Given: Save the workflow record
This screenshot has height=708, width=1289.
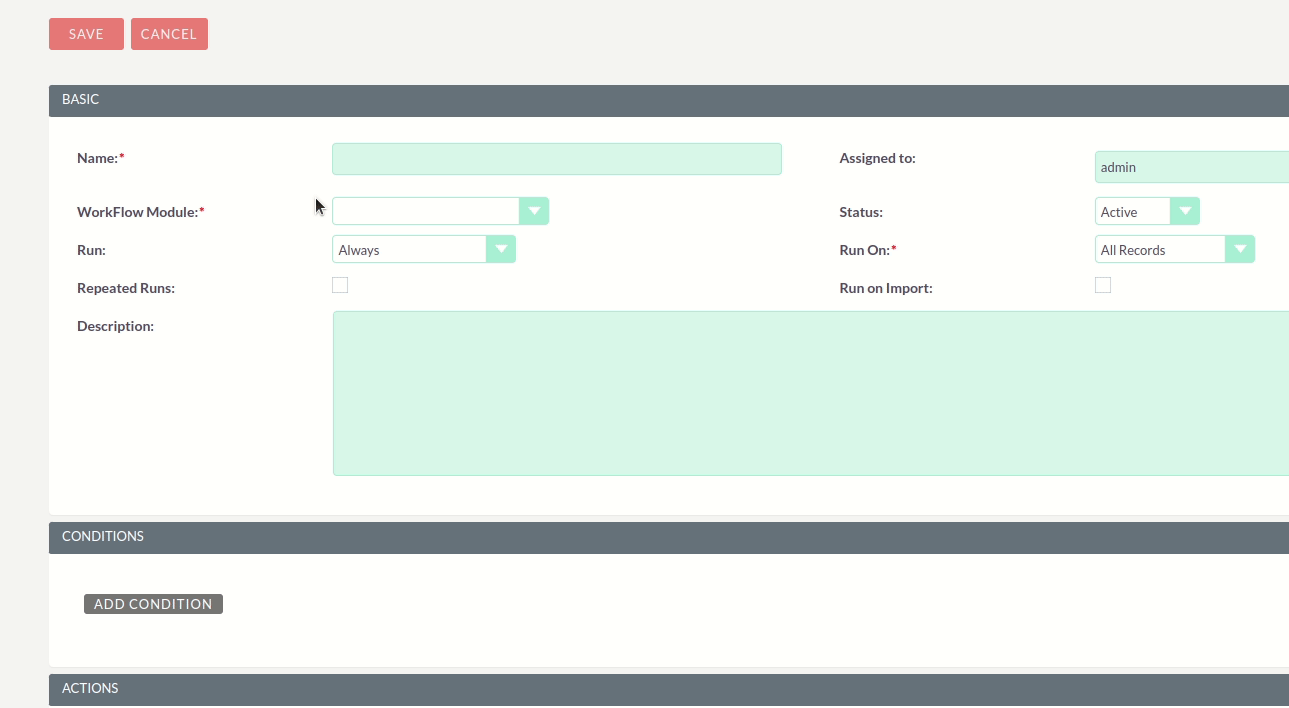Looking at the screenshot, I should click(x=85, y=33).
